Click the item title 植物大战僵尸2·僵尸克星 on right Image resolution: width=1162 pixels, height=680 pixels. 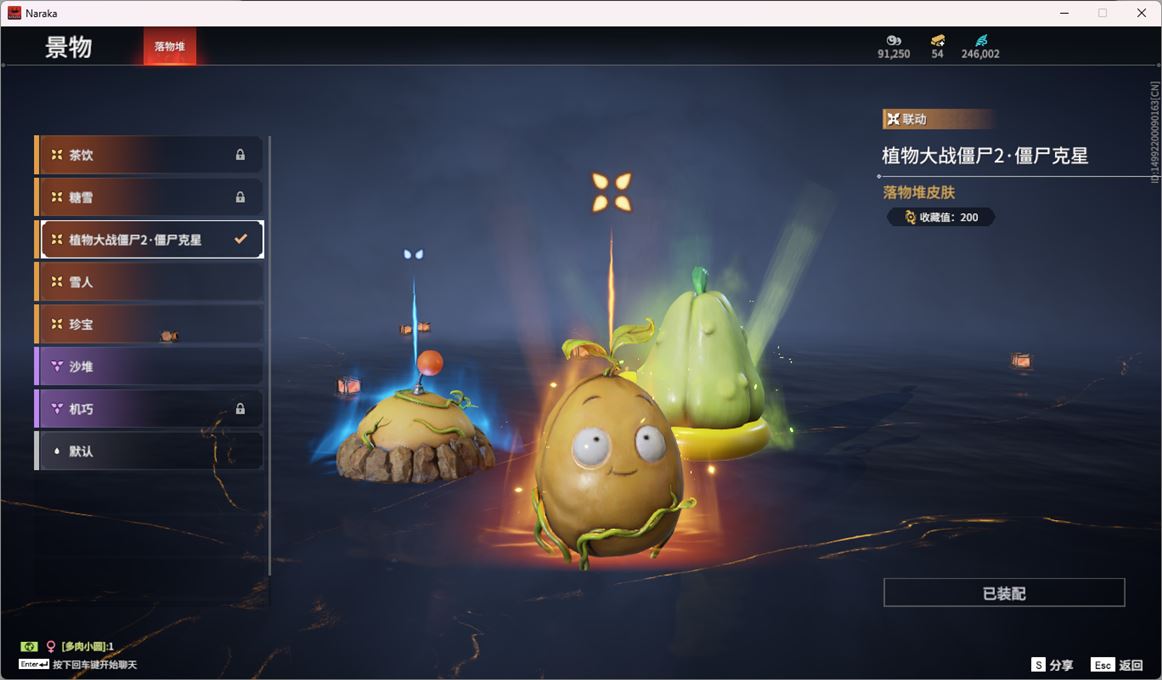tap(985, 156)
